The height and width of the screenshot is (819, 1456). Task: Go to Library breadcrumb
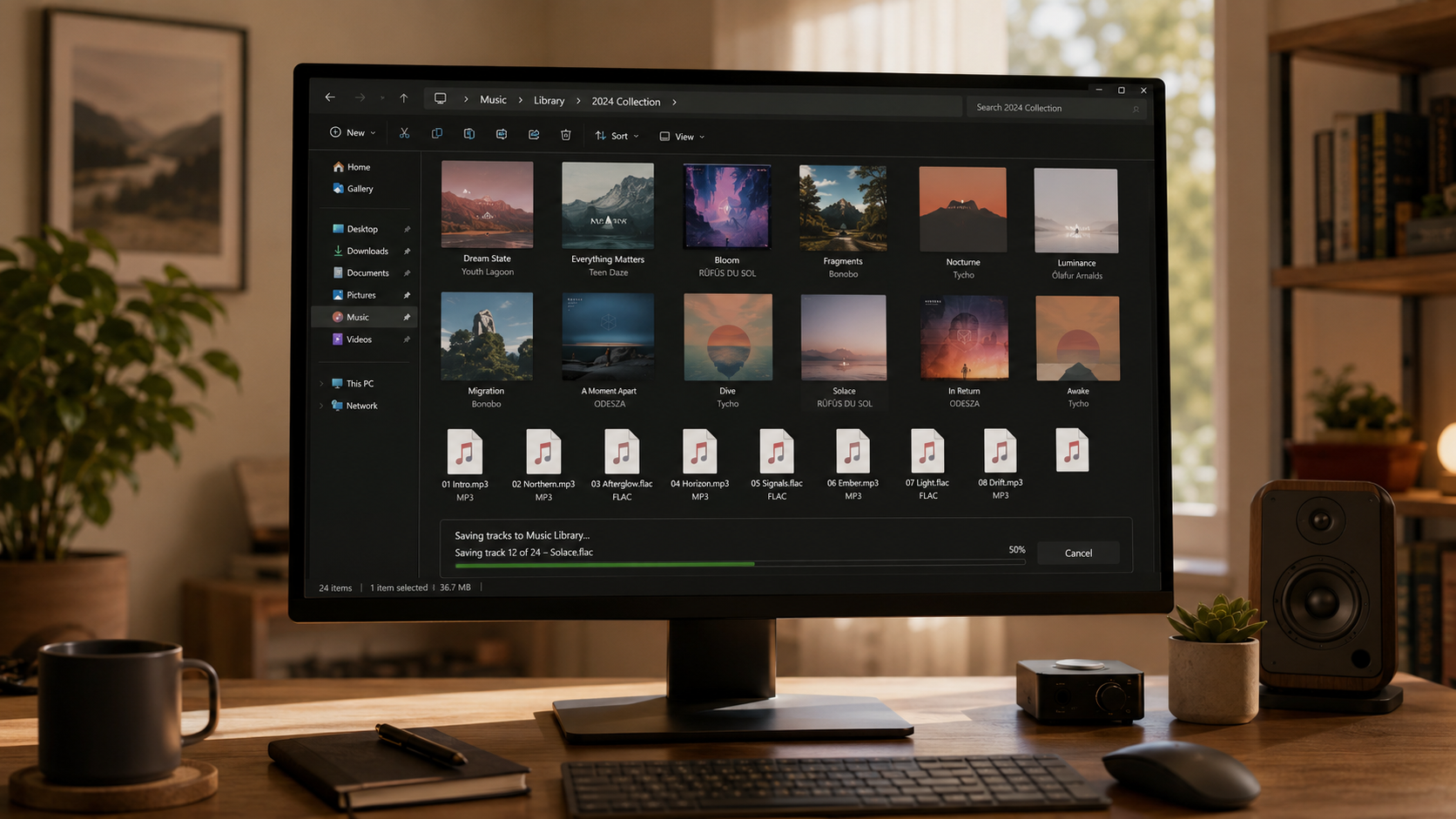[x=549, y=101]
